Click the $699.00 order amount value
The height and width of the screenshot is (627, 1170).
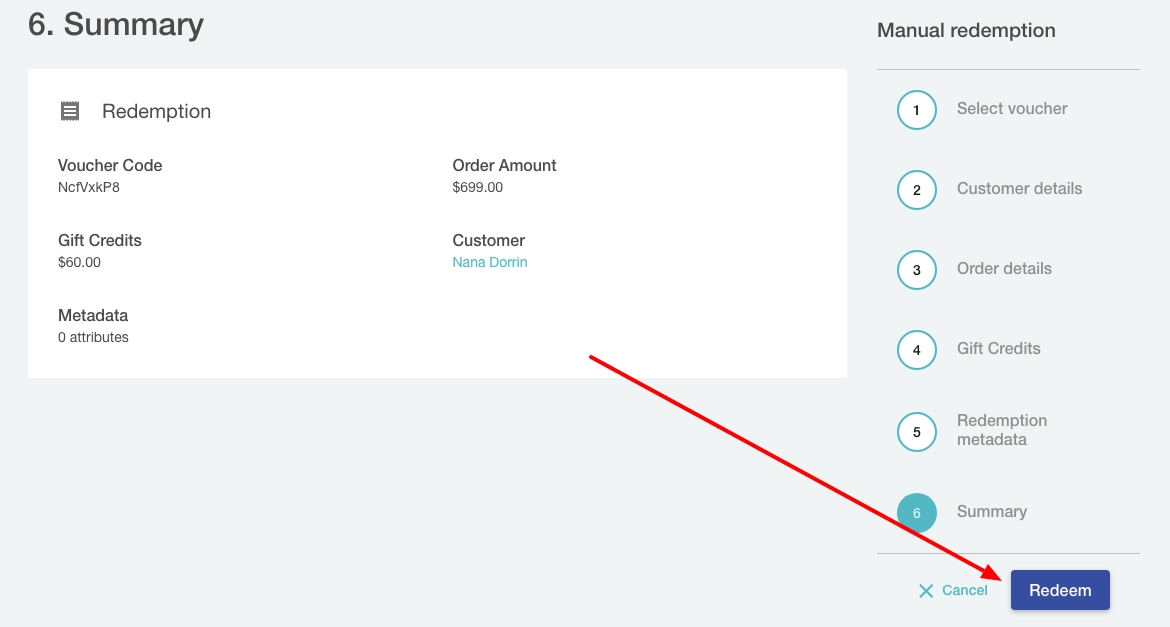(x=477, y=187)
